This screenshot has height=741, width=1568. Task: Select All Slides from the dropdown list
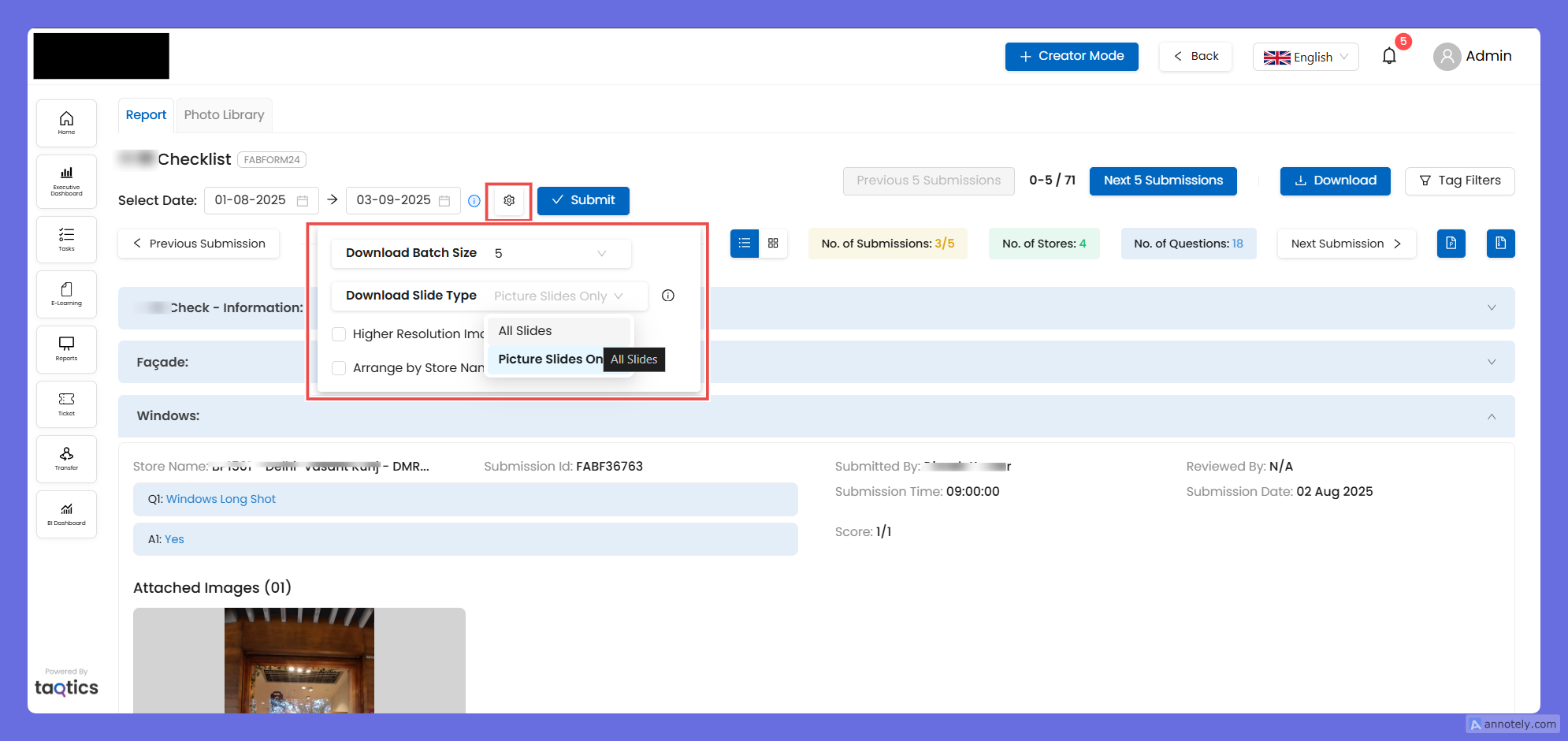[x=526, y=331]
